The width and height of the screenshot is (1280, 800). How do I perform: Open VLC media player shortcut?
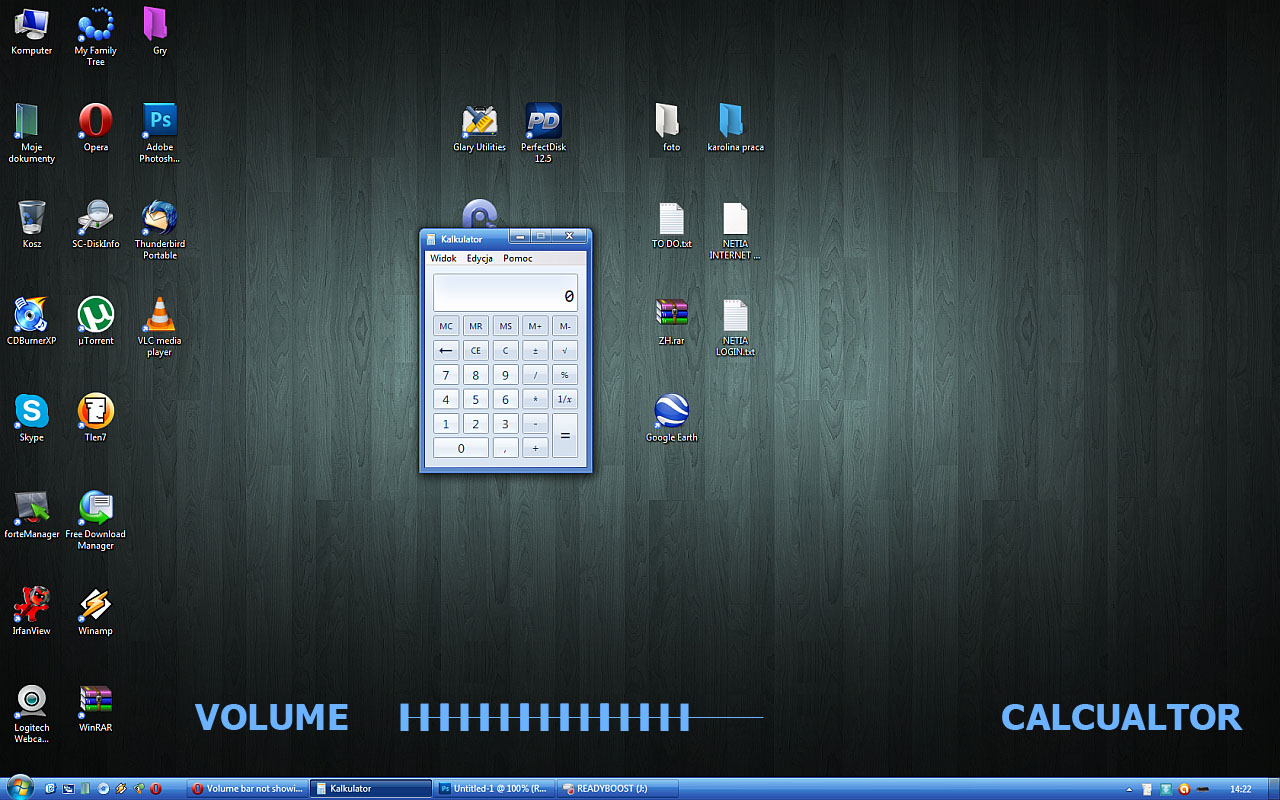point(159,327)
